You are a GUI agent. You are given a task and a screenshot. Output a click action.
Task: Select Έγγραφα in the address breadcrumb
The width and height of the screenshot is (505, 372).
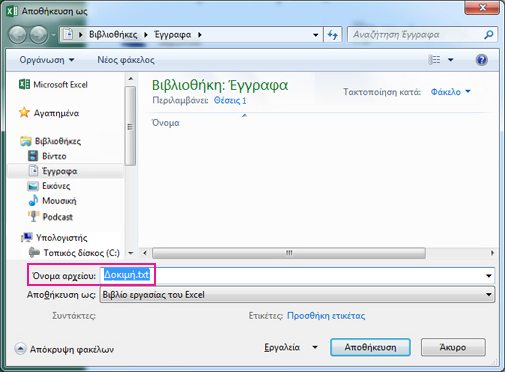coord(173,35)
